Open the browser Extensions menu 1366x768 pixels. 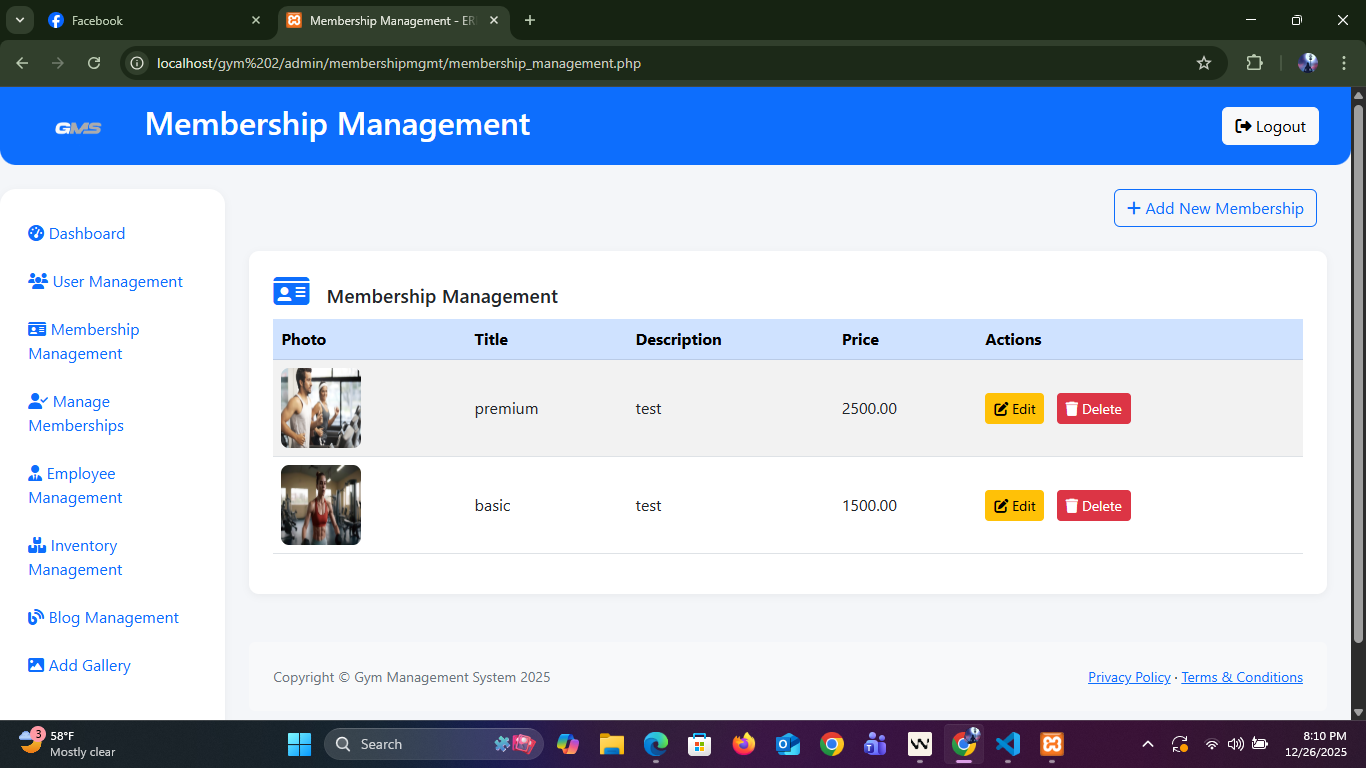[1254, 63]
